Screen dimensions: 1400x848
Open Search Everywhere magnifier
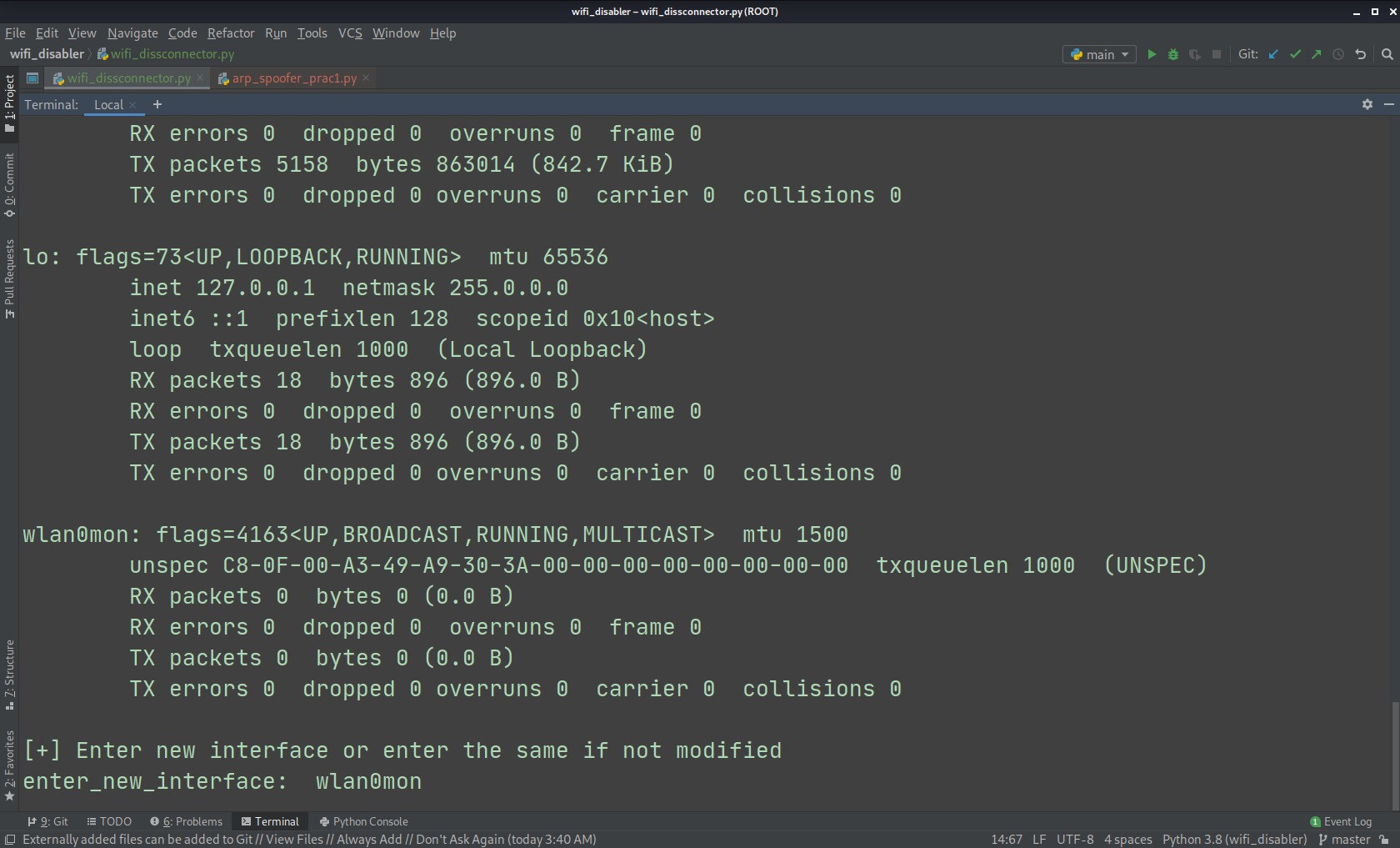1387,54
